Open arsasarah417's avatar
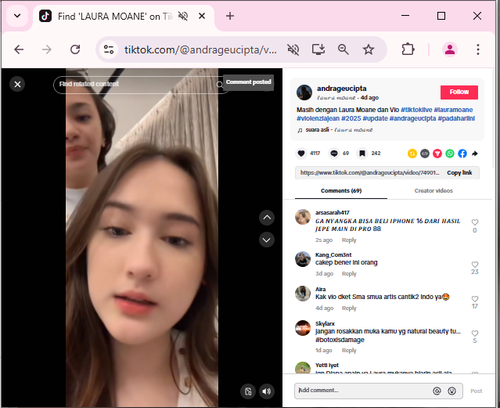The height and width of the screenshot is (408, 500). tap(303, 217)
